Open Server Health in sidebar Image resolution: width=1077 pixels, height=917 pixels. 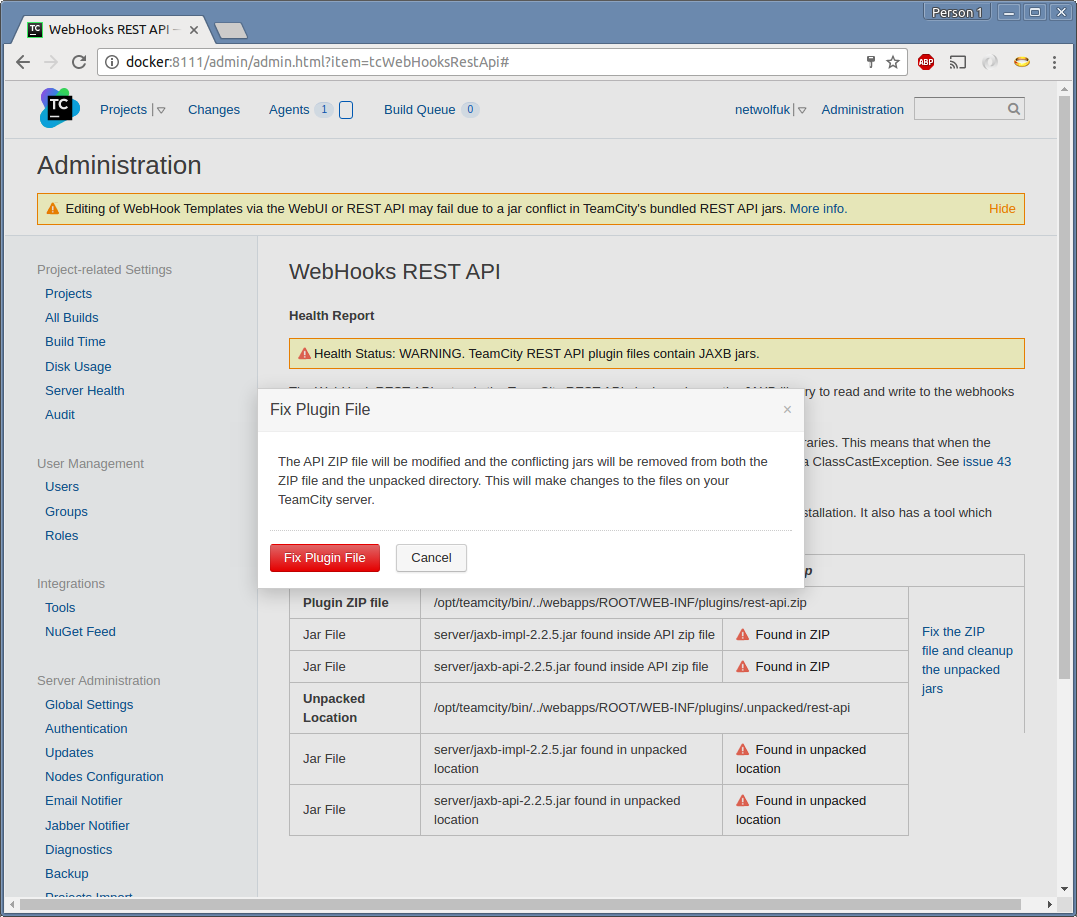(84, 390)
